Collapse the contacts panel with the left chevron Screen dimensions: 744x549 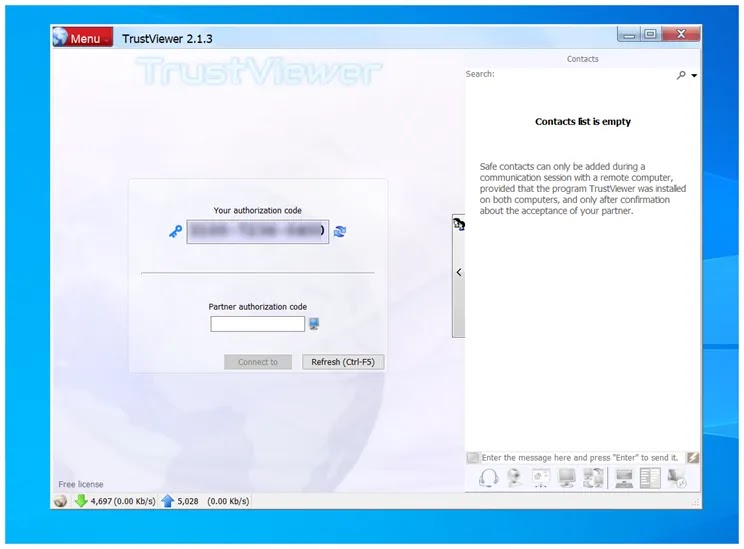click(x=459, y=272)
